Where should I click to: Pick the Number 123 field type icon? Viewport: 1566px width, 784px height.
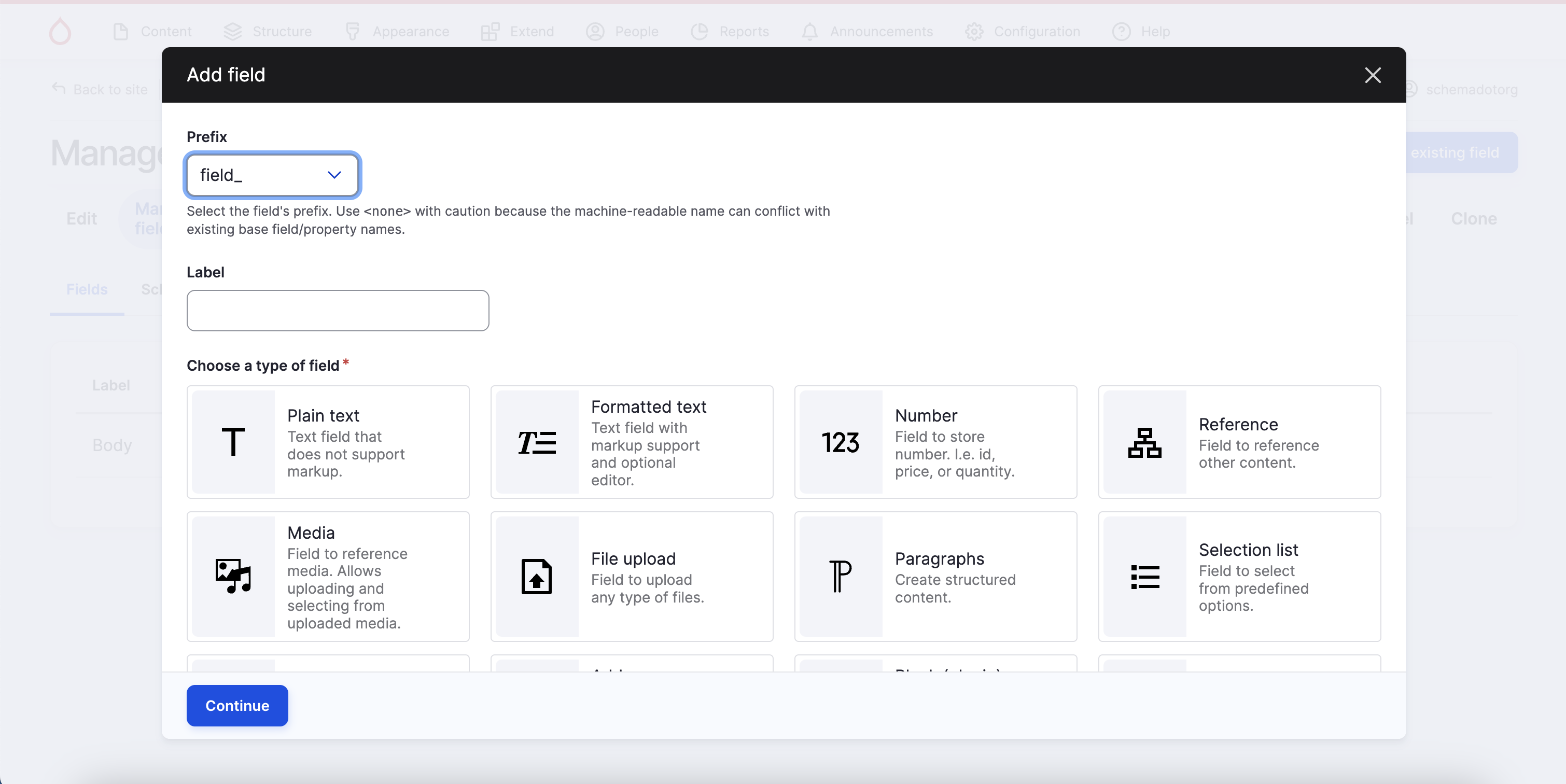point(840,442)
